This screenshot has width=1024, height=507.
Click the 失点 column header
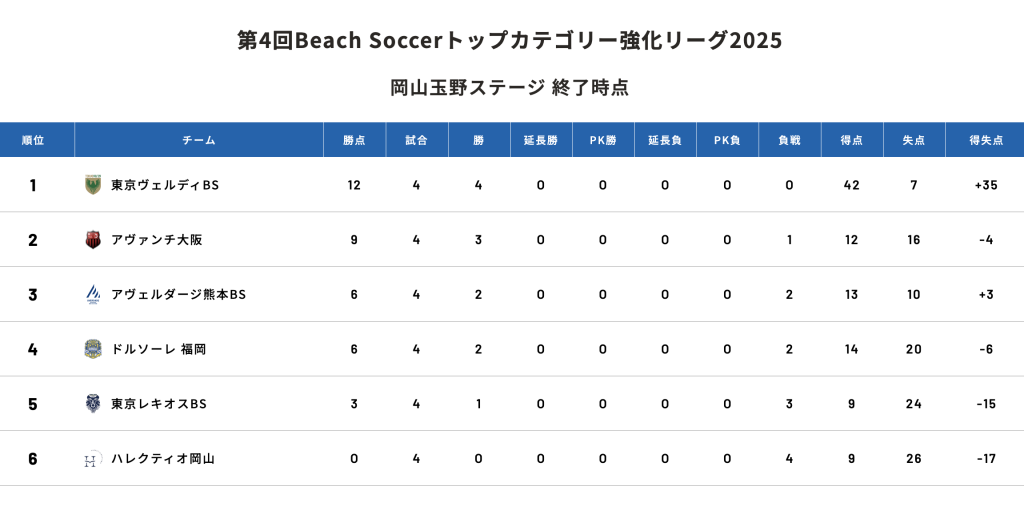point(914,140)
